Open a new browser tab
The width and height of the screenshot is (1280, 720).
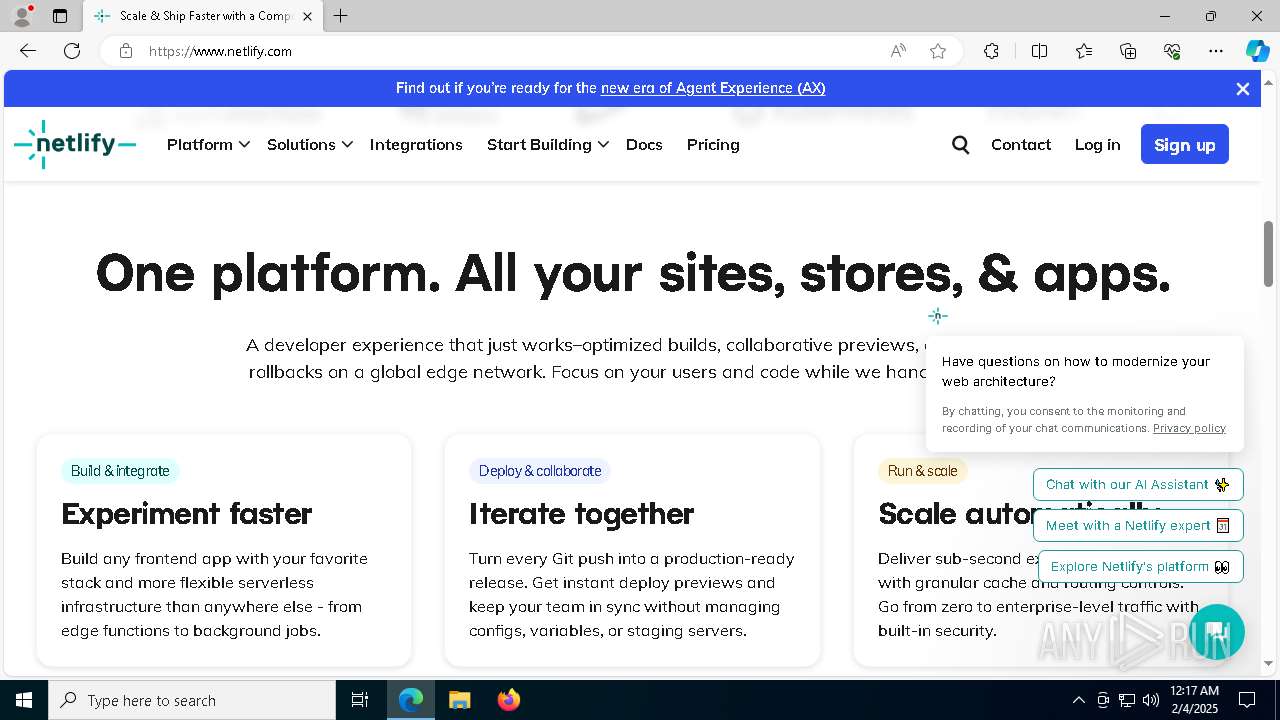341,16
